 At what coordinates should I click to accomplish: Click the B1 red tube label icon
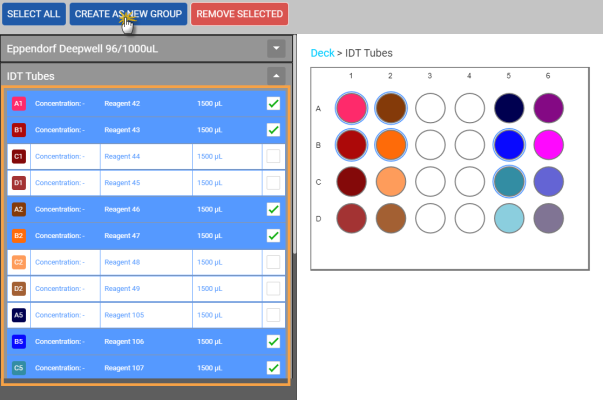[18, 130]
